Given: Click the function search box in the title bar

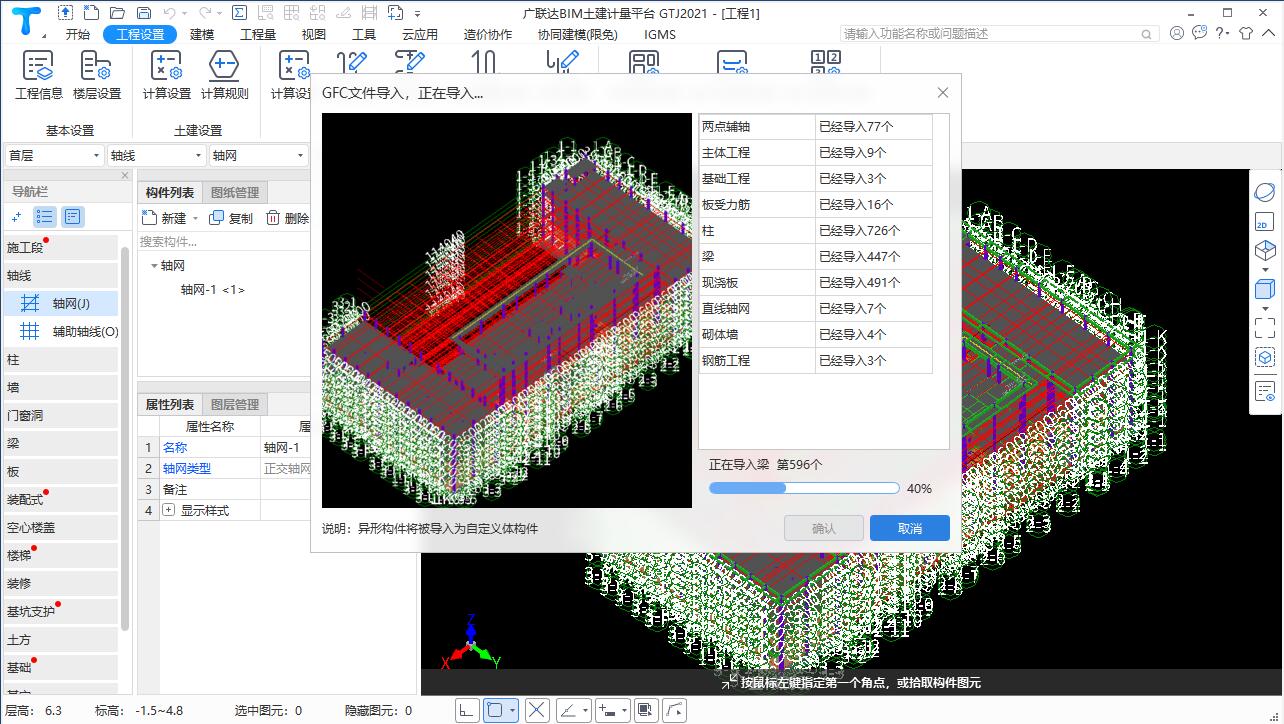Looking at the screenshot, I should point(999,34).
